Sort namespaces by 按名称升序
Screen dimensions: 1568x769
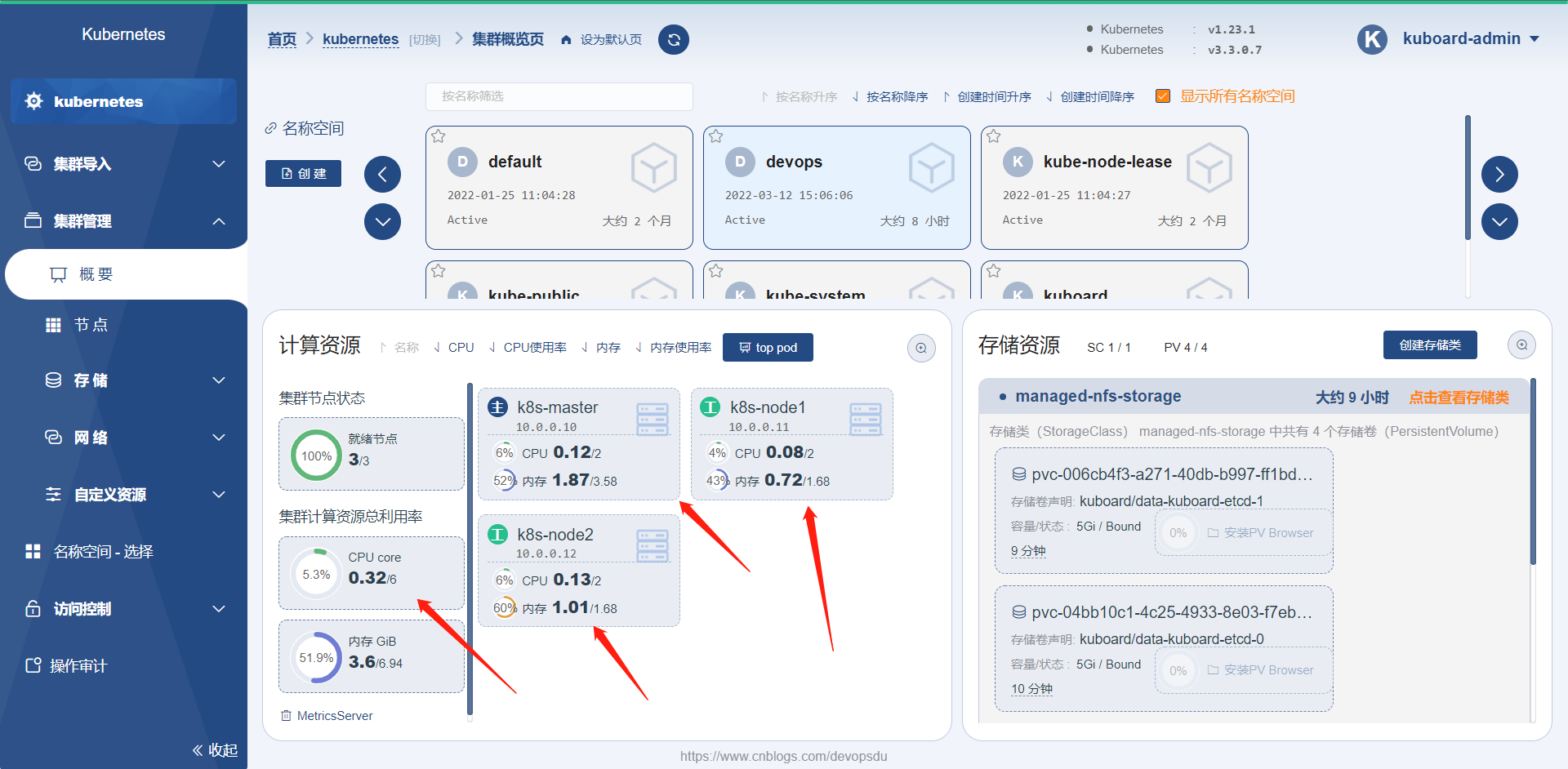(799, 97)
